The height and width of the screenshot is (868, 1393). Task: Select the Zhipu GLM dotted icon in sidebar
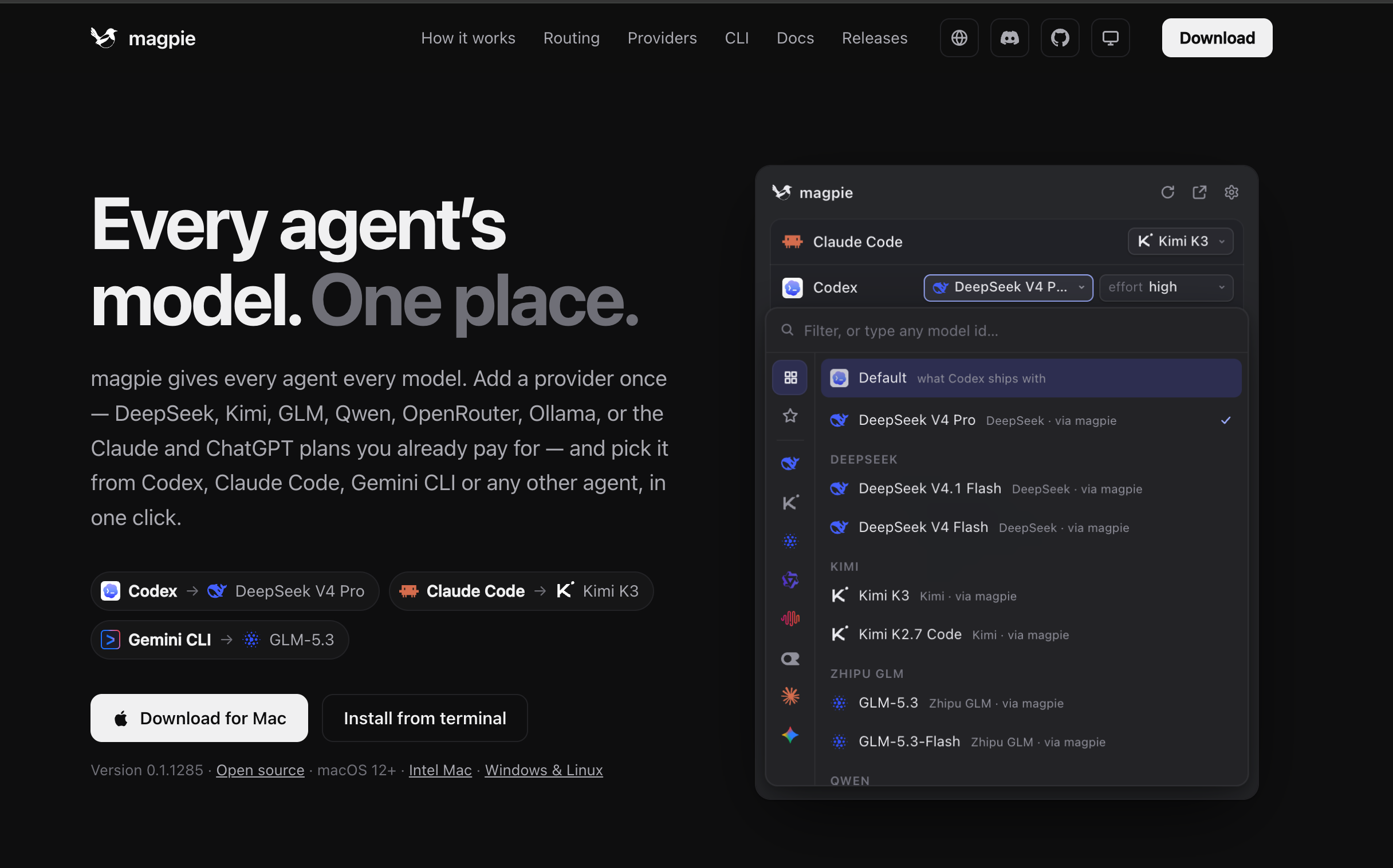click(x=790, y=540)
